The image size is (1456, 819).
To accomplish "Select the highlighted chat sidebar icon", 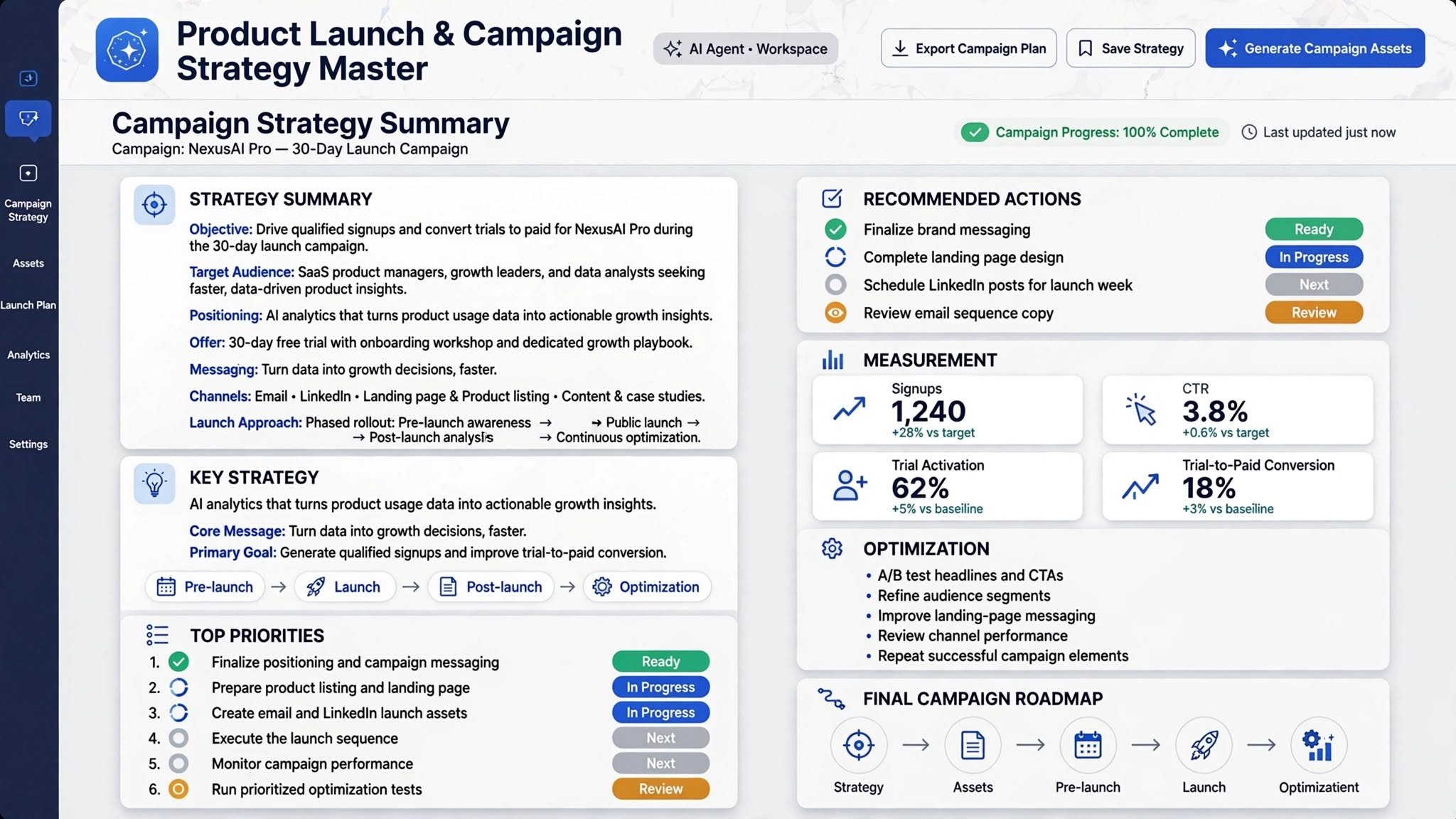I will [x=28, y=118].
